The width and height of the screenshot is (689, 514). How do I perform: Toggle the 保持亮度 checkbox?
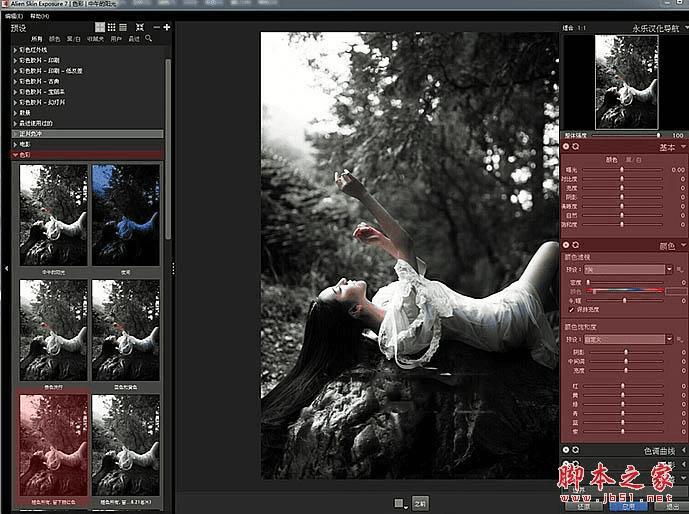572,310
